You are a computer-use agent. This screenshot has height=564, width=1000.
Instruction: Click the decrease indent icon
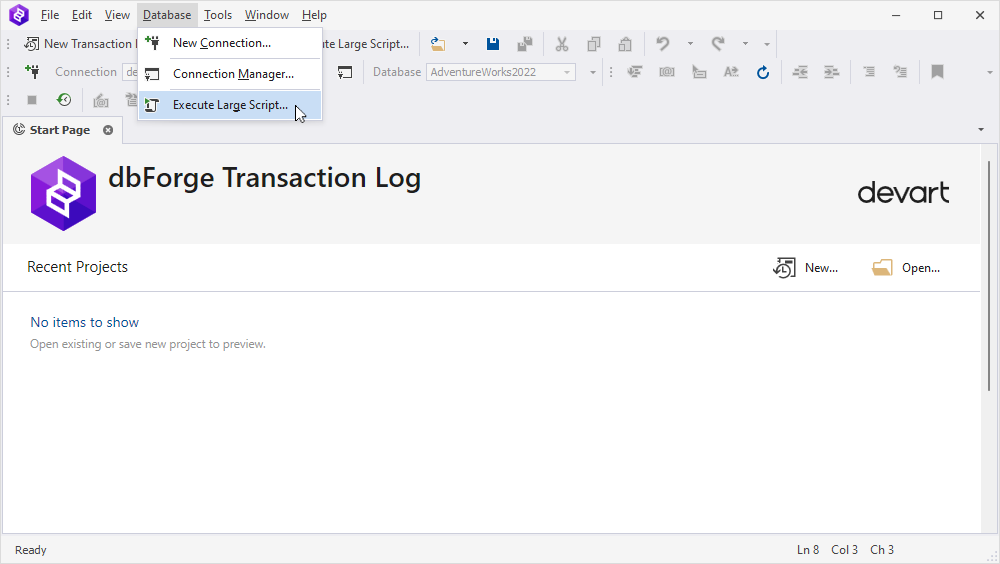click(x=800, y=72)
